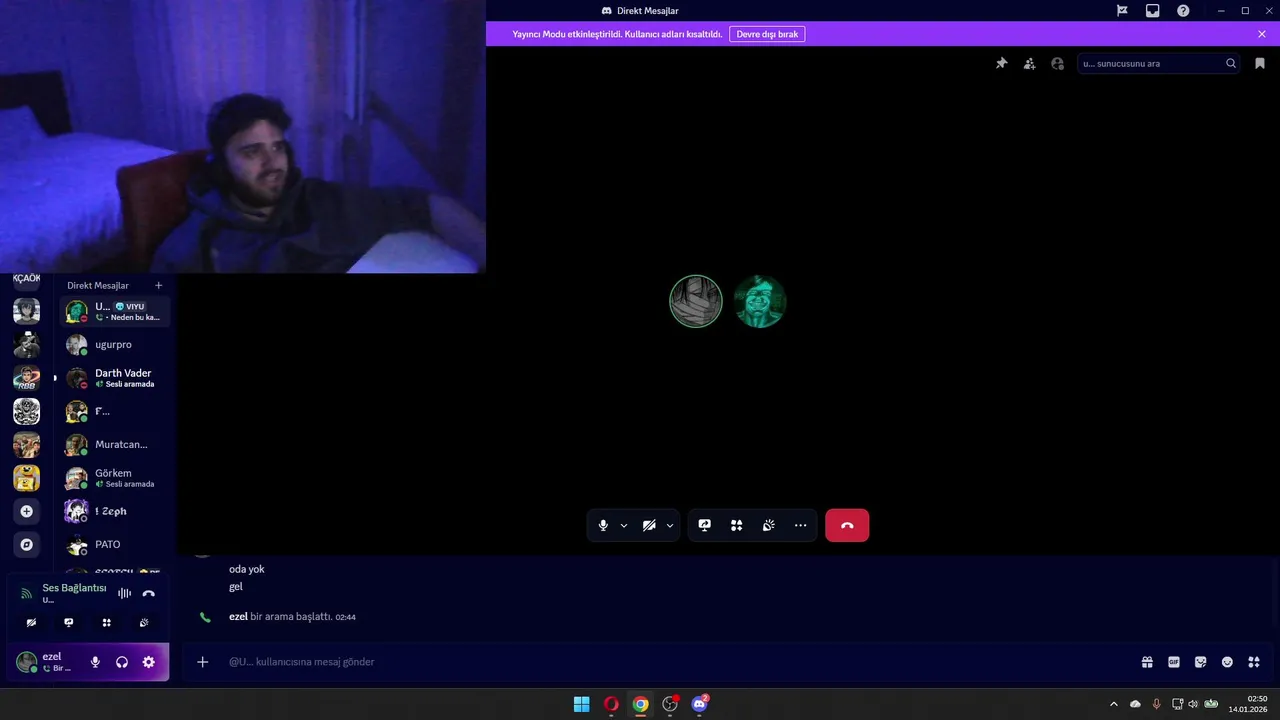Open gift Nitro icon

click(1147, 662)
